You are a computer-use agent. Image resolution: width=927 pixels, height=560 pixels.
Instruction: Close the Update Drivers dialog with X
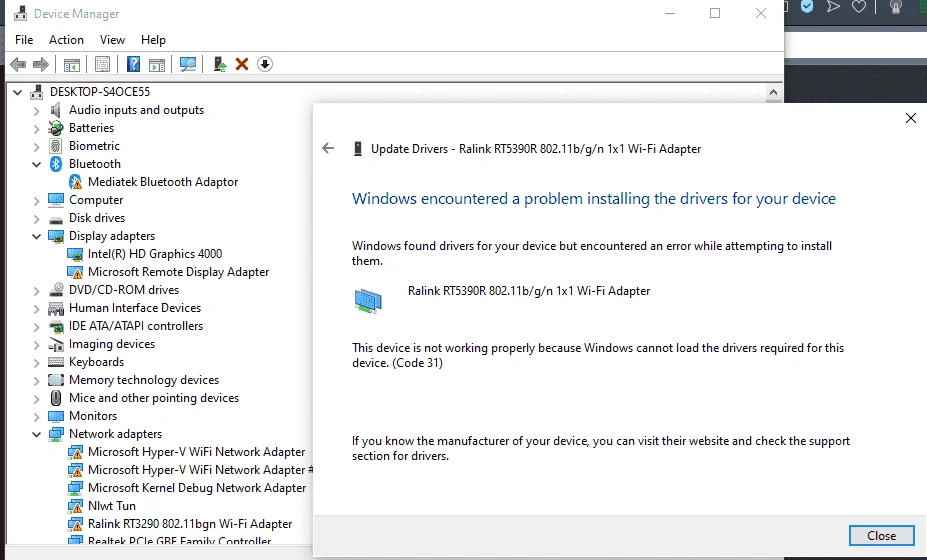[910, 118]
